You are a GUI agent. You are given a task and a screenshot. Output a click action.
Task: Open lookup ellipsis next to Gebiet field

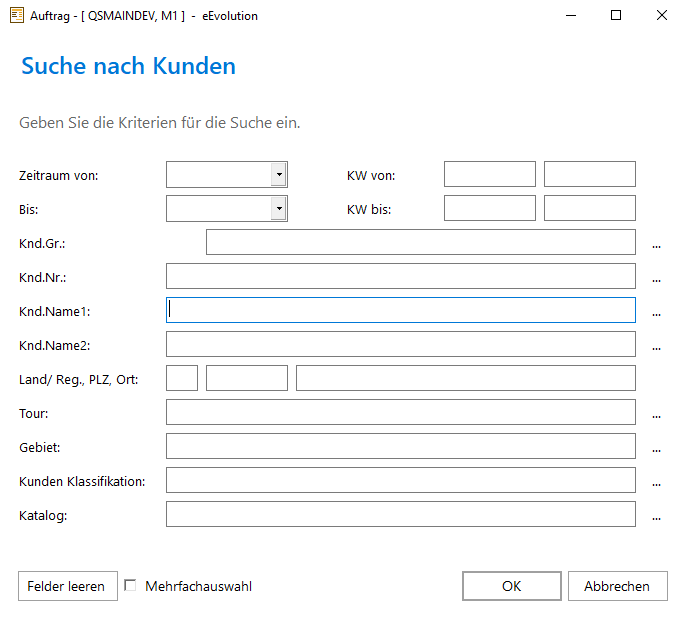pos(656,448)
